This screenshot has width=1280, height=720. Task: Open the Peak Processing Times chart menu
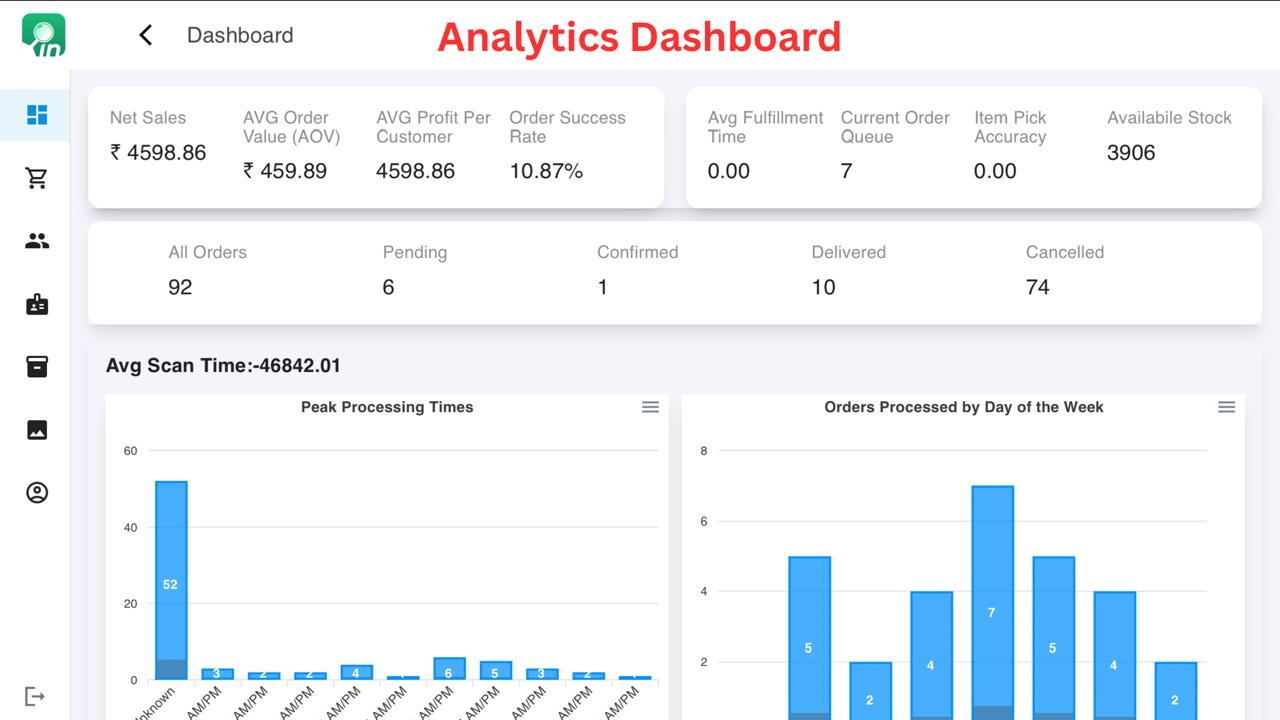650,407
